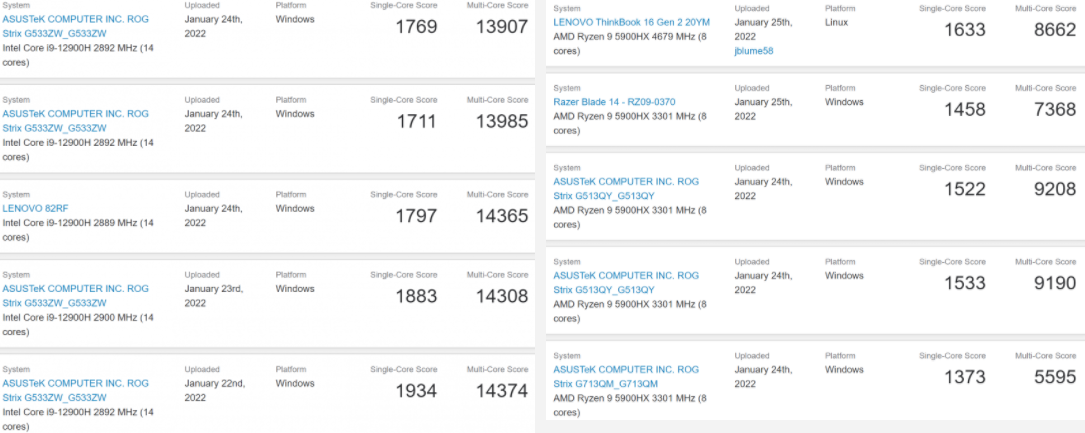Click the single-core score 1883
Viewport: 1085px width, 433px height.
click(x=417, y=296)
